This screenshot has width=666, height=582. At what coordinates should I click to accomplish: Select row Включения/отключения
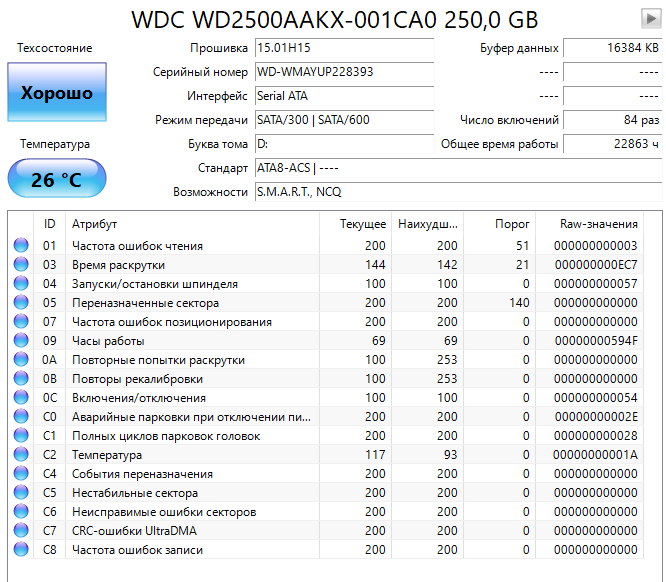coord(325,397)
